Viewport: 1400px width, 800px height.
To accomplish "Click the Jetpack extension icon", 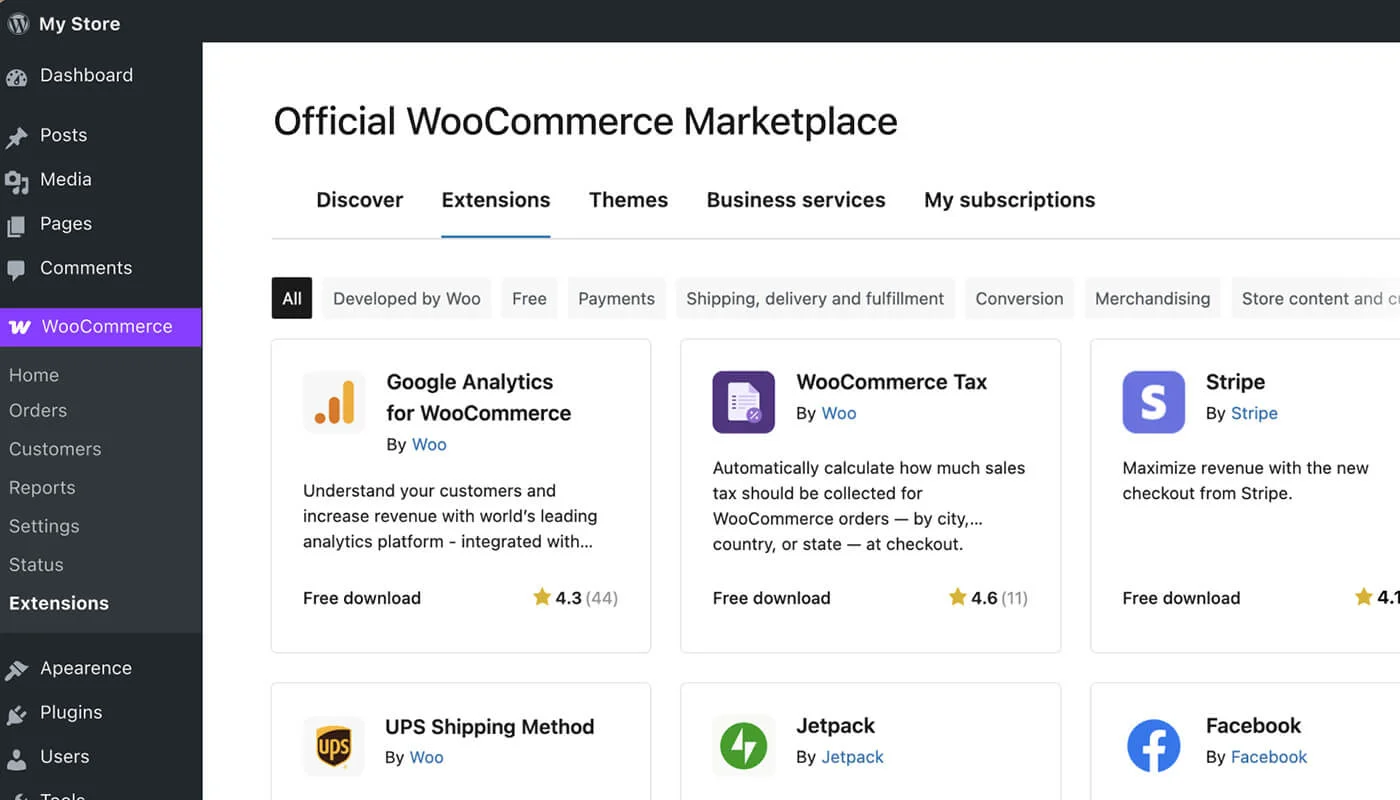I will 744,745.
